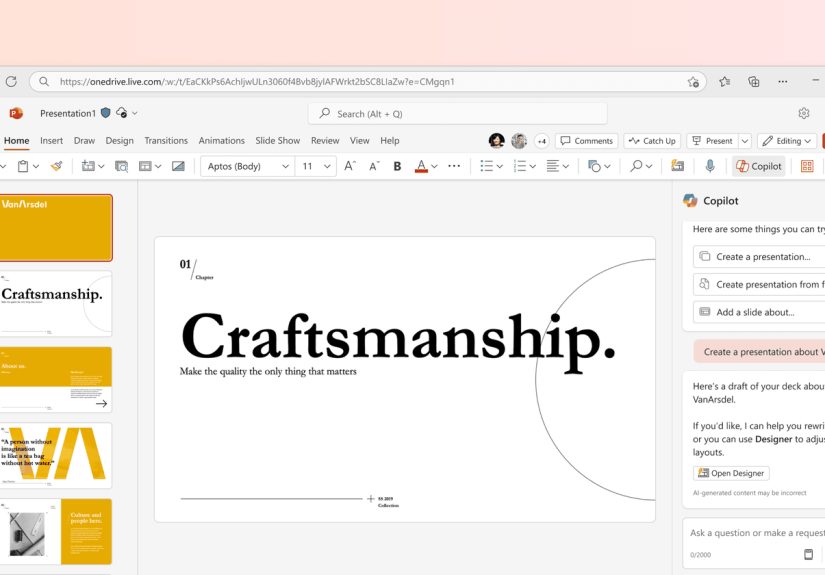Switch to the Insert tab
Screen dimensions: 825x575
[x=51, y=140]
